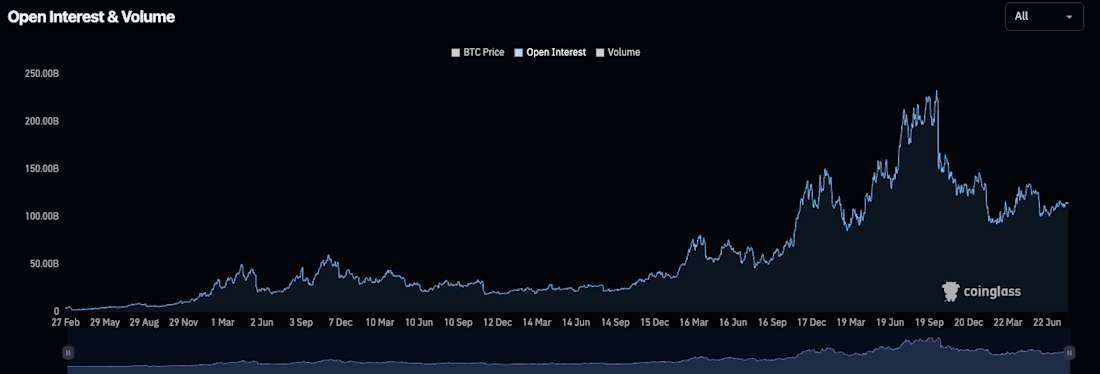Viewport: 1100px width, 374px height.
Task: Click the 10 Sep date label
Action: tap(457, 323)
